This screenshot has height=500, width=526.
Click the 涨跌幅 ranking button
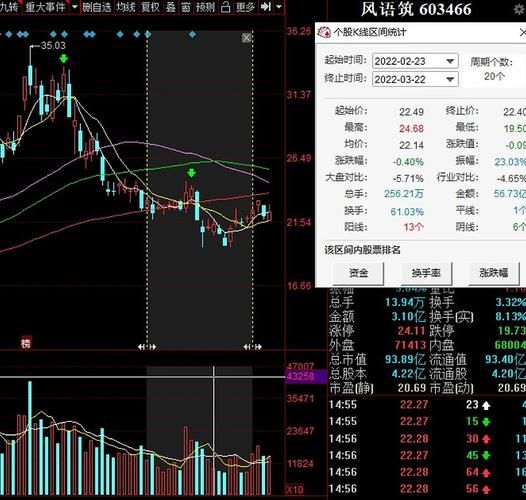pyautogui.click(x=494, y=273)
